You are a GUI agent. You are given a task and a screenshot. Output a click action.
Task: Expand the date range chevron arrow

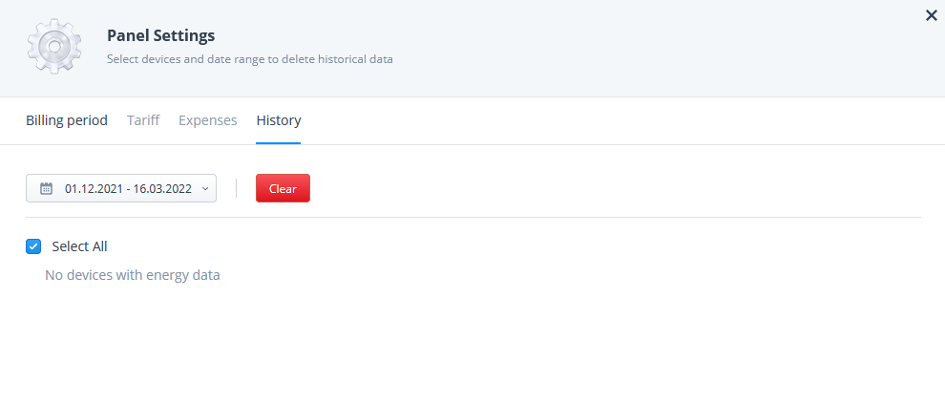click(205, 189)
